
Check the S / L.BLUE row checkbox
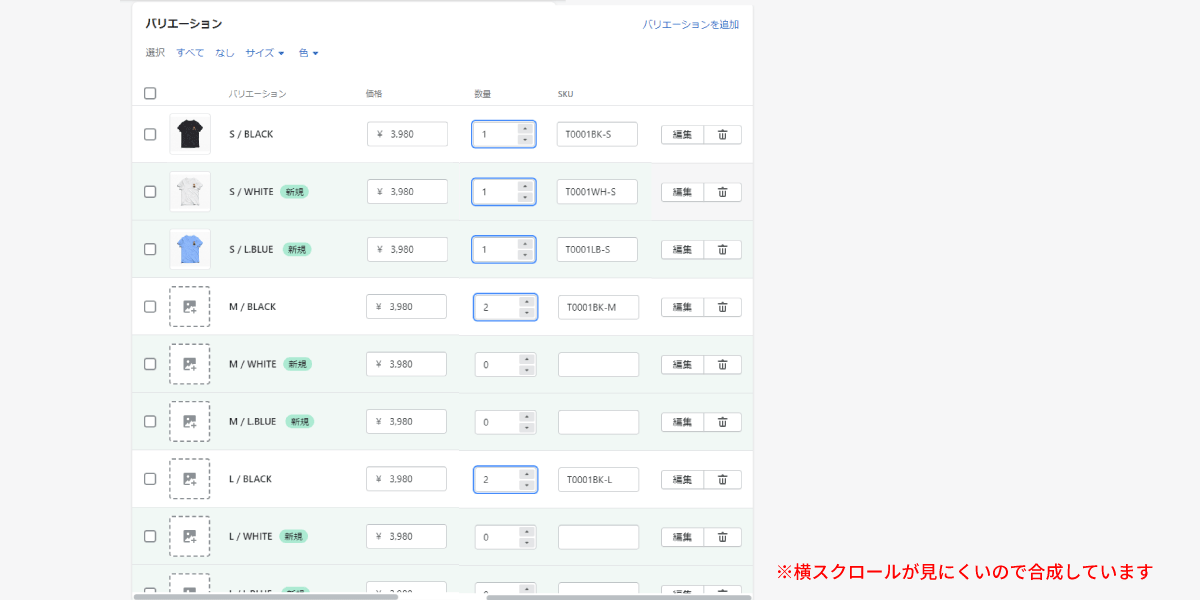[150, 249]
